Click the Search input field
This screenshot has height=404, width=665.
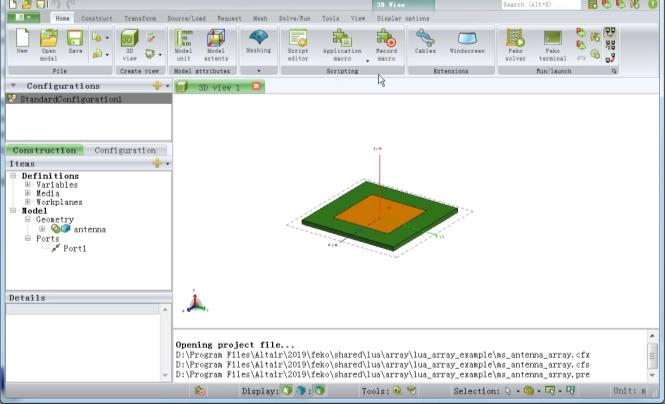(x=540, y=5)
